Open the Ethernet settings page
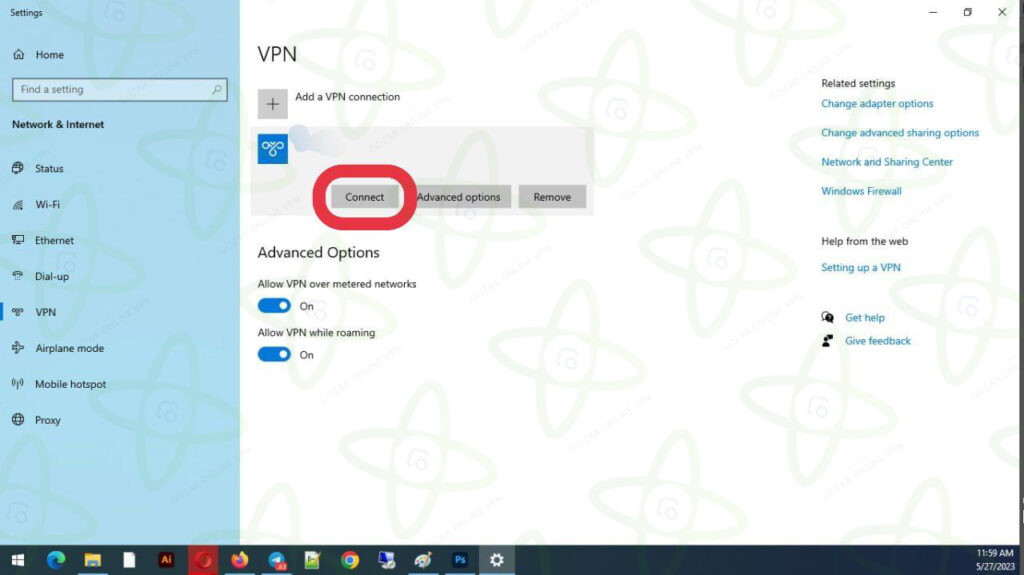Screen dimensions: 1024x575 [x=54, y=241]
